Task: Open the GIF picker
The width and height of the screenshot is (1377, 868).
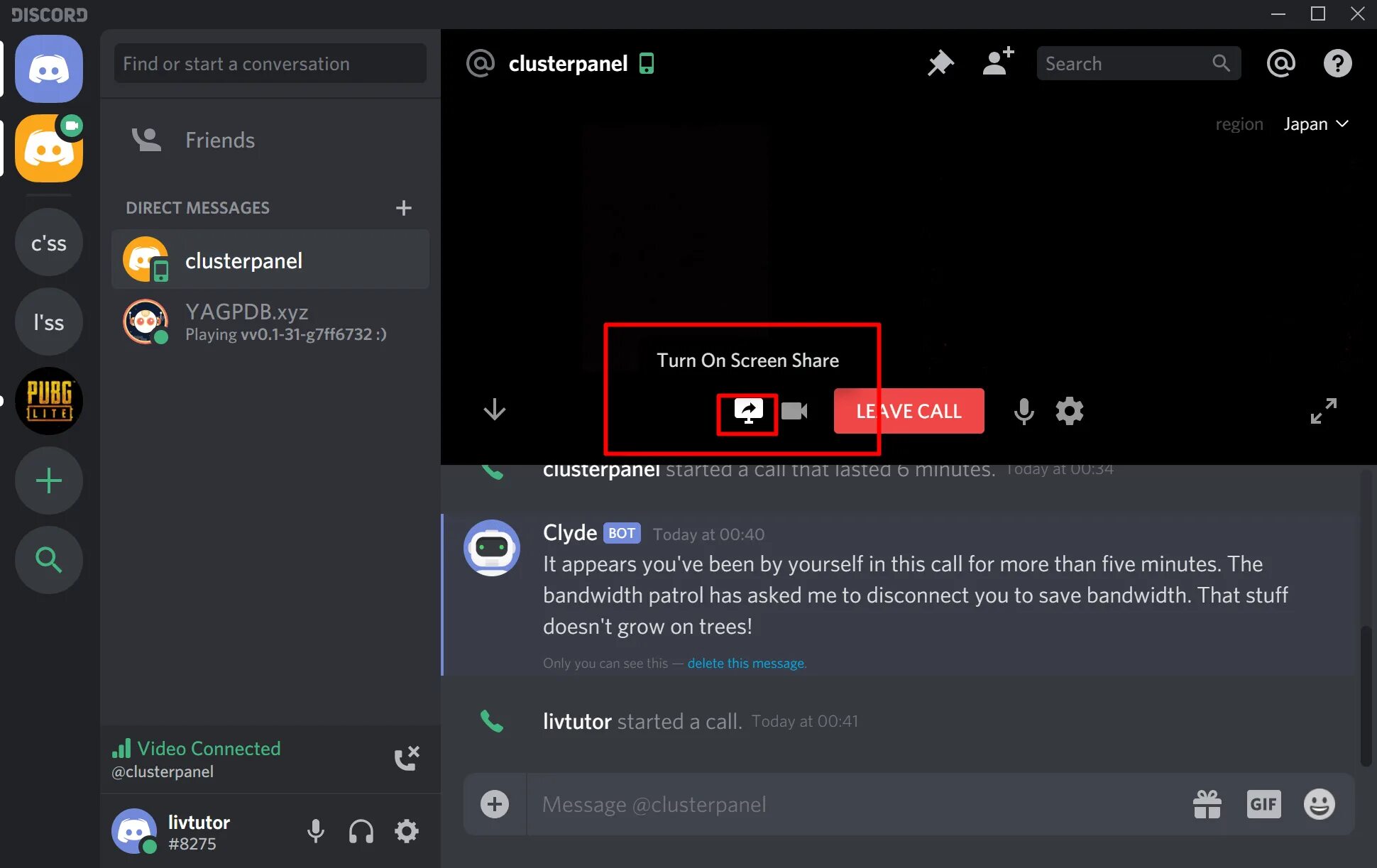Action: coord(1263,804)
